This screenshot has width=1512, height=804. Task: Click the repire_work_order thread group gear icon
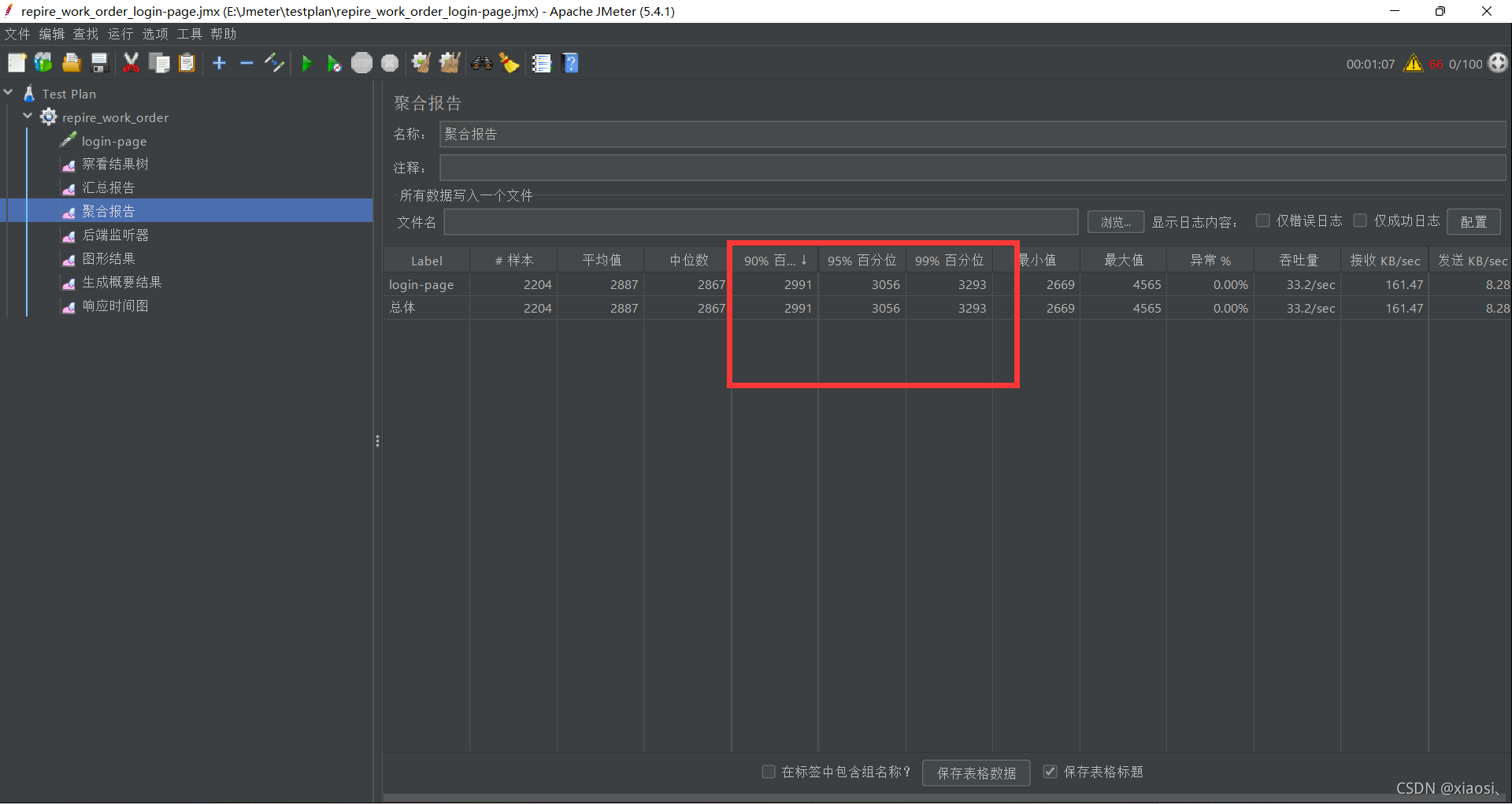tap(49, 117)
